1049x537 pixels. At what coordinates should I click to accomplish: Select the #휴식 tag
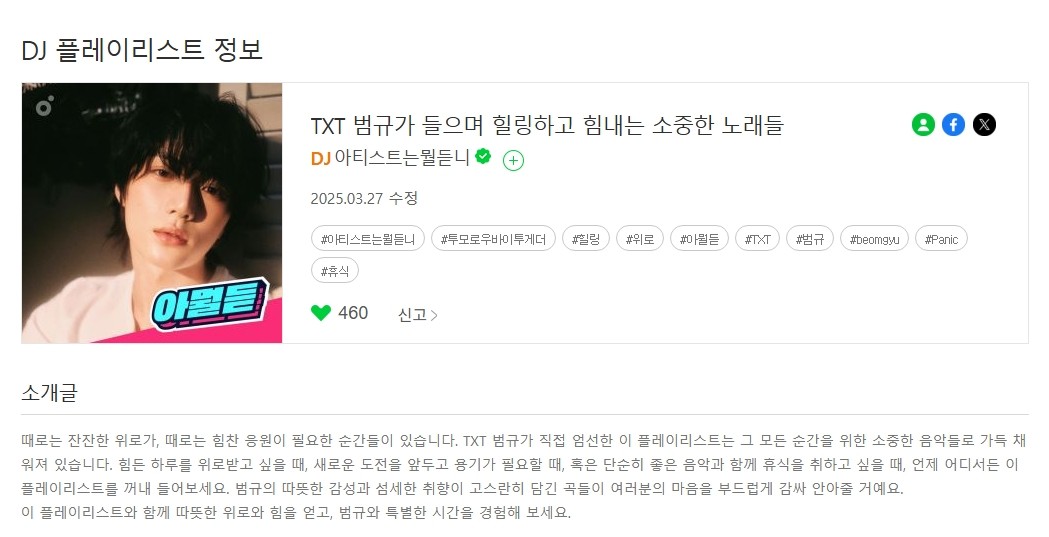[335, 271]
